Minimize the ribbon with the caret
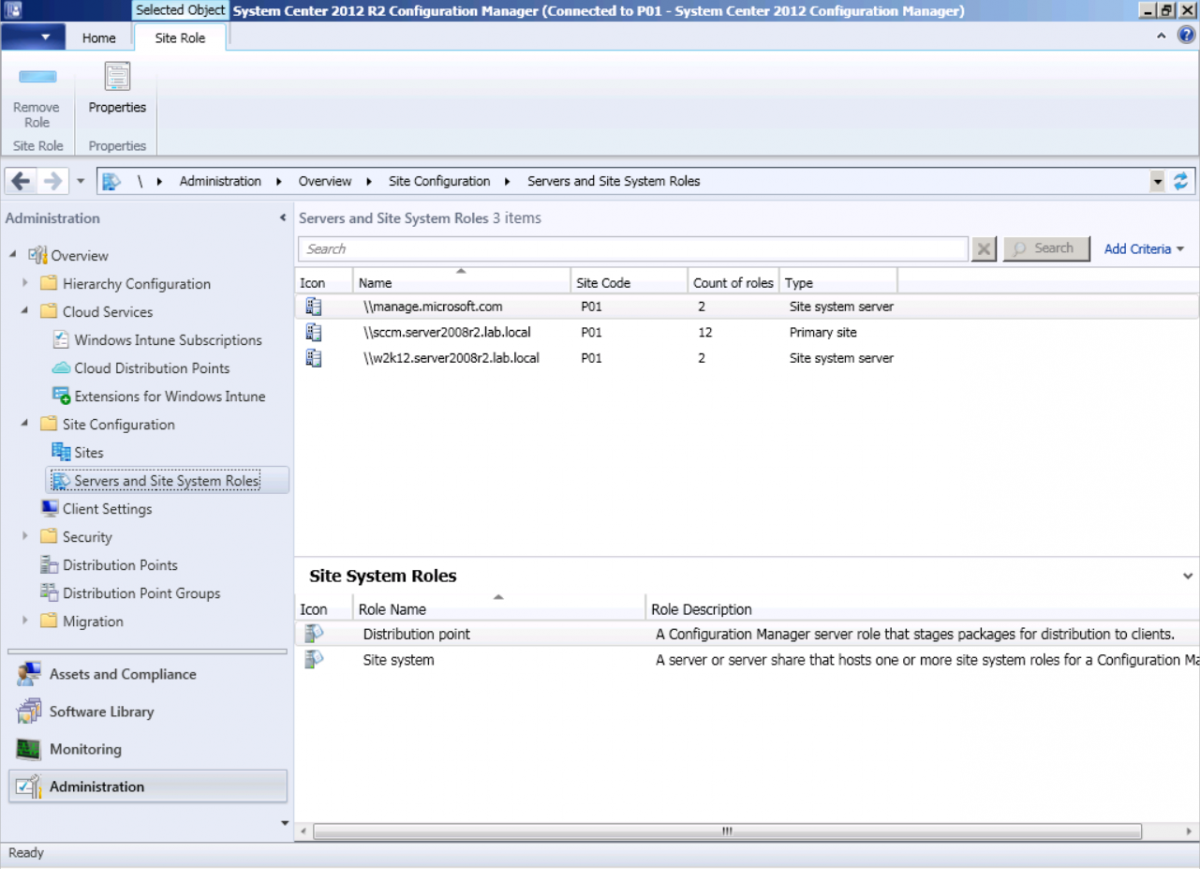Viewport: 1200px width, 869px height. [1162, 36]
